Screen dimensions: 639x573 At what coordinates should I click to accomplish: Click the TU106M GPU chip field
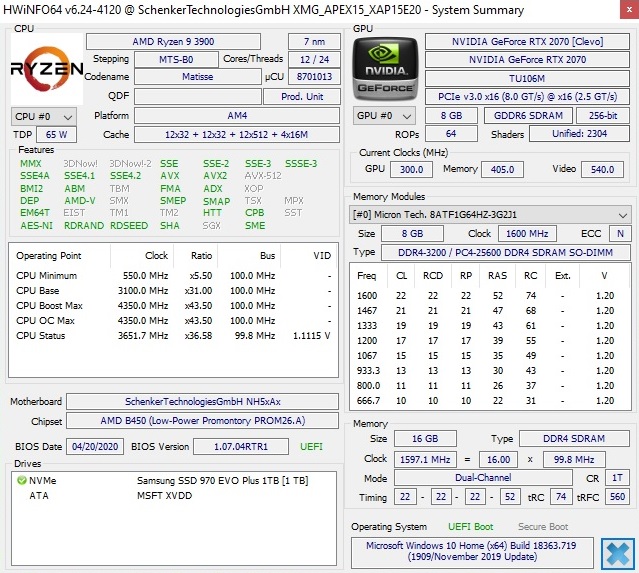click(x=527, y=78)
